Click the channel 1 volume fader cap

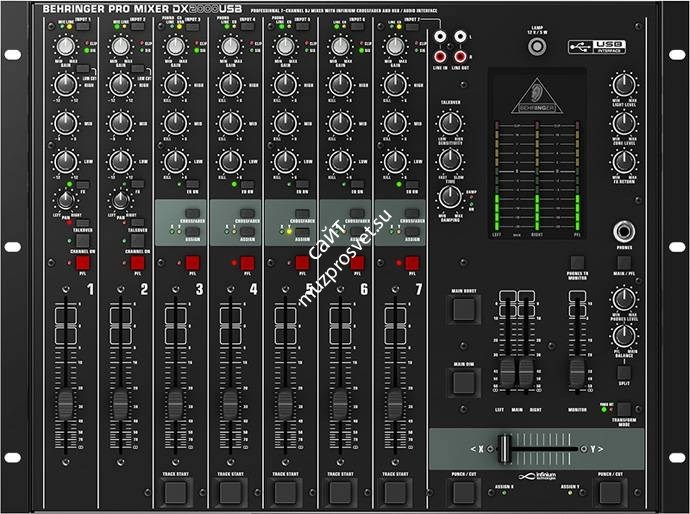tap(66, 404)
